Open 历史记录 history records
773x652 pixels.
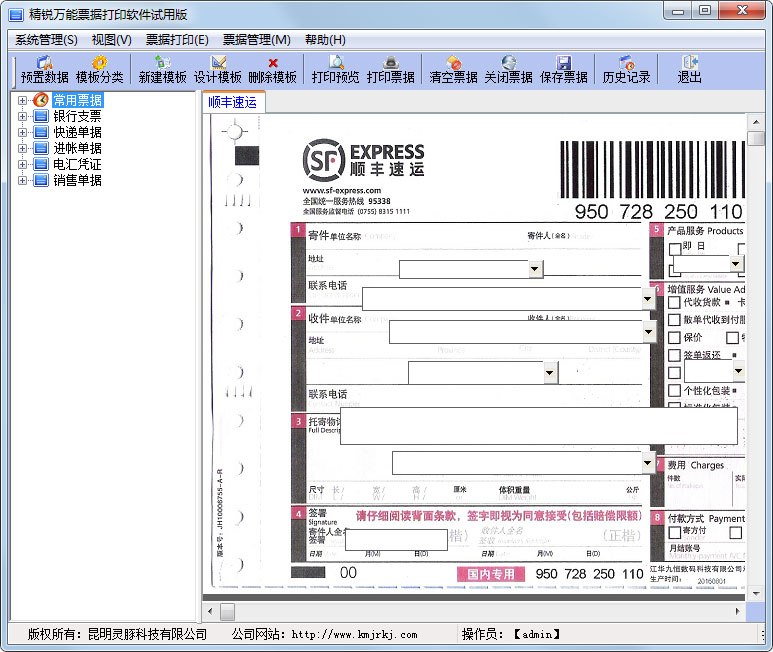click(x=626, y=70)
